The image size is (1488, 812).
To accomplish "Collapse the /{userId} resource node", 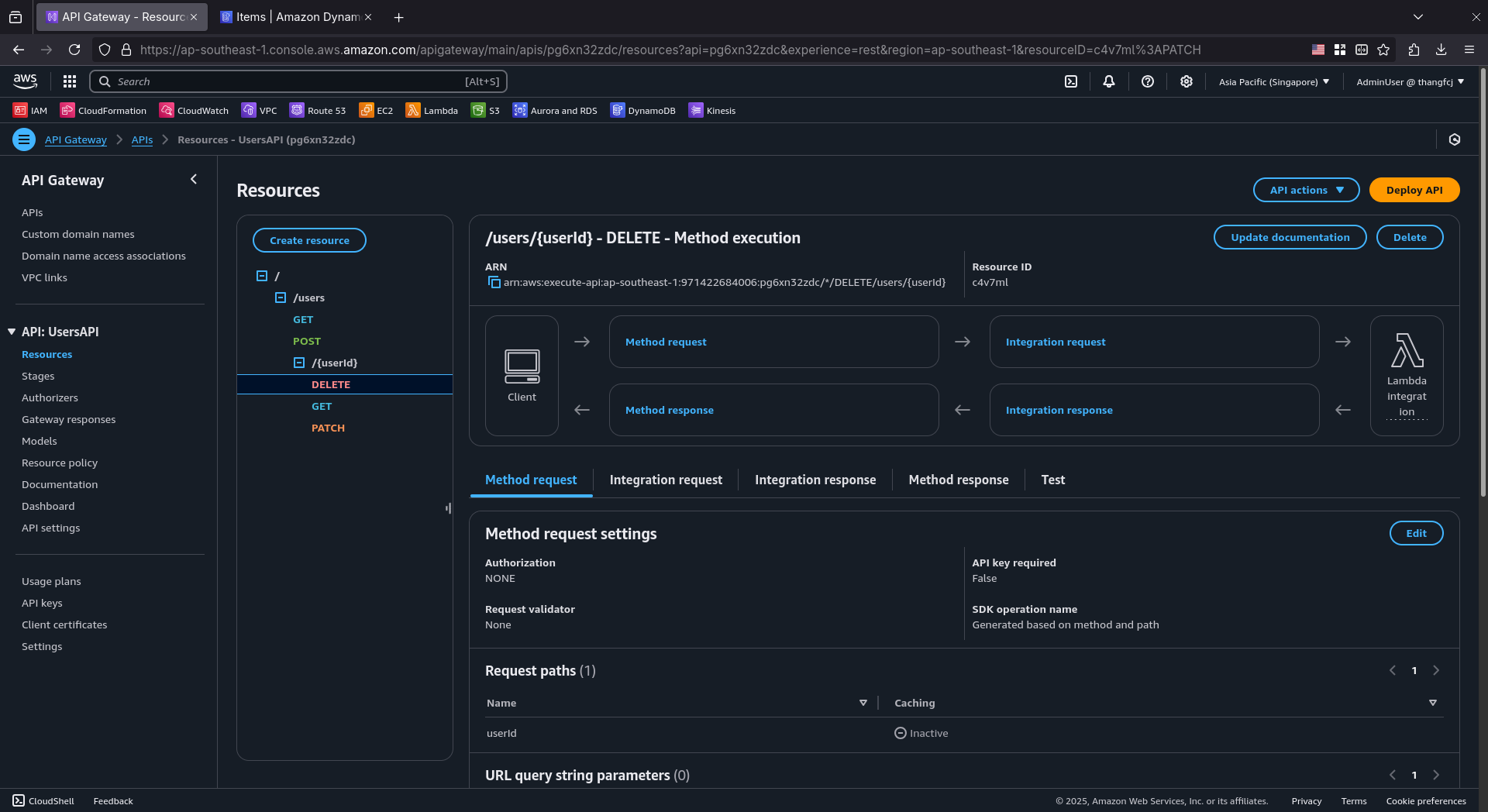I will tap(299, 363).
